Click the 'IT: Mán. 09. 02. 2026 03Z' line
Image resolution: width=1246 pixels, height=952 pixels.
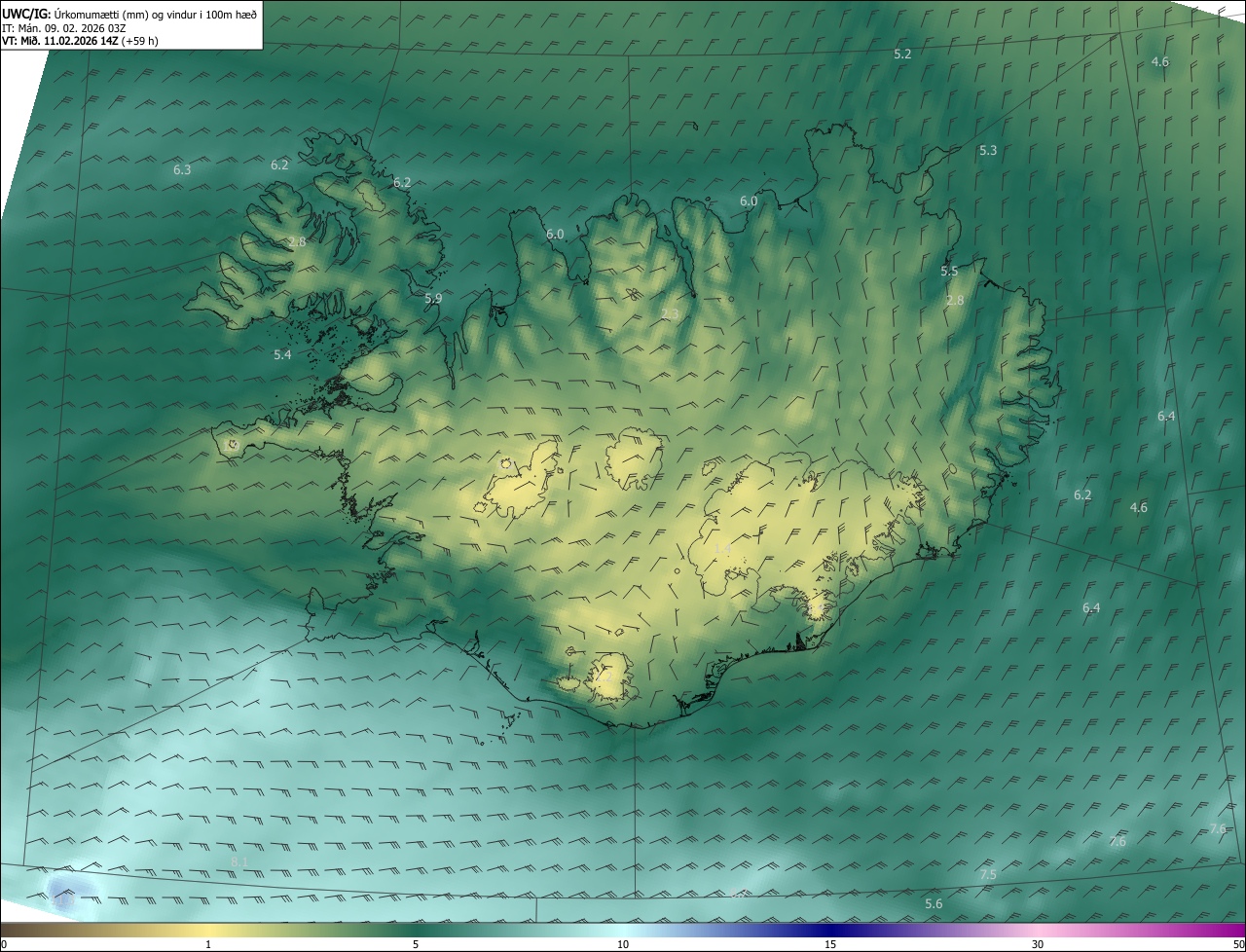point(63,27)
